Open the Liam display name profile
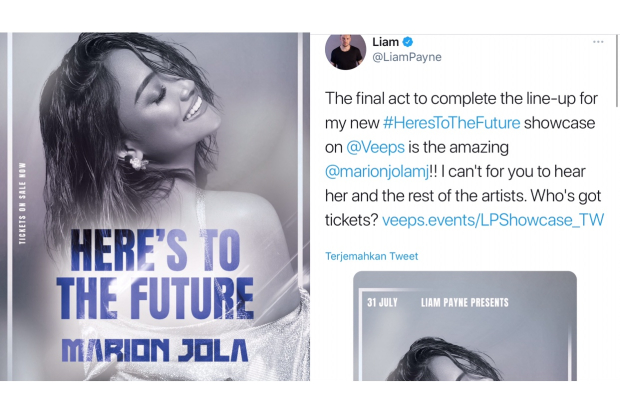The height and width of the screenshot is (413, 620). (385, 42)
